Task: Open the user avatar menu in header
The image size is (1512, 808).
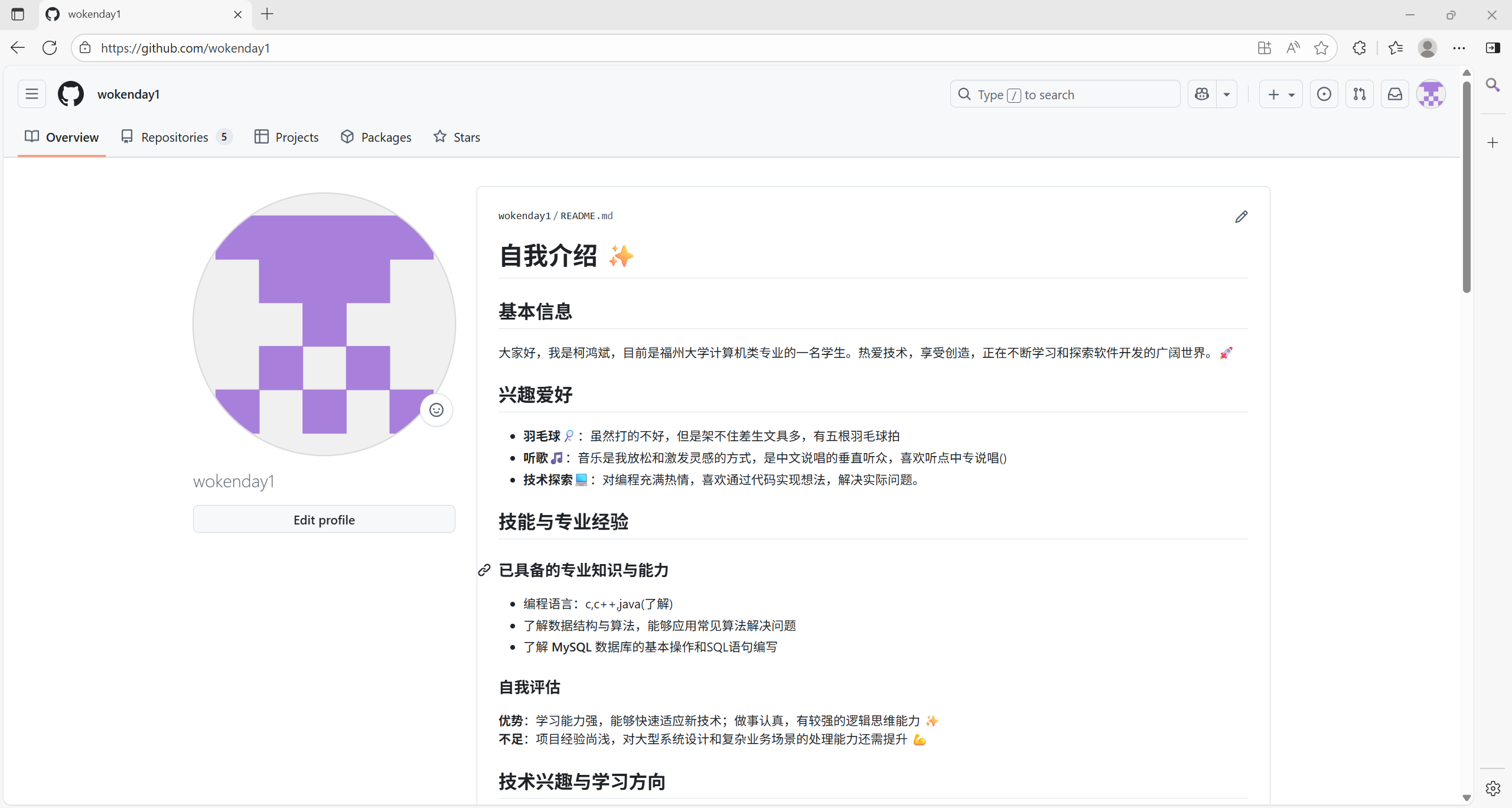Action: click(1431, 95)
